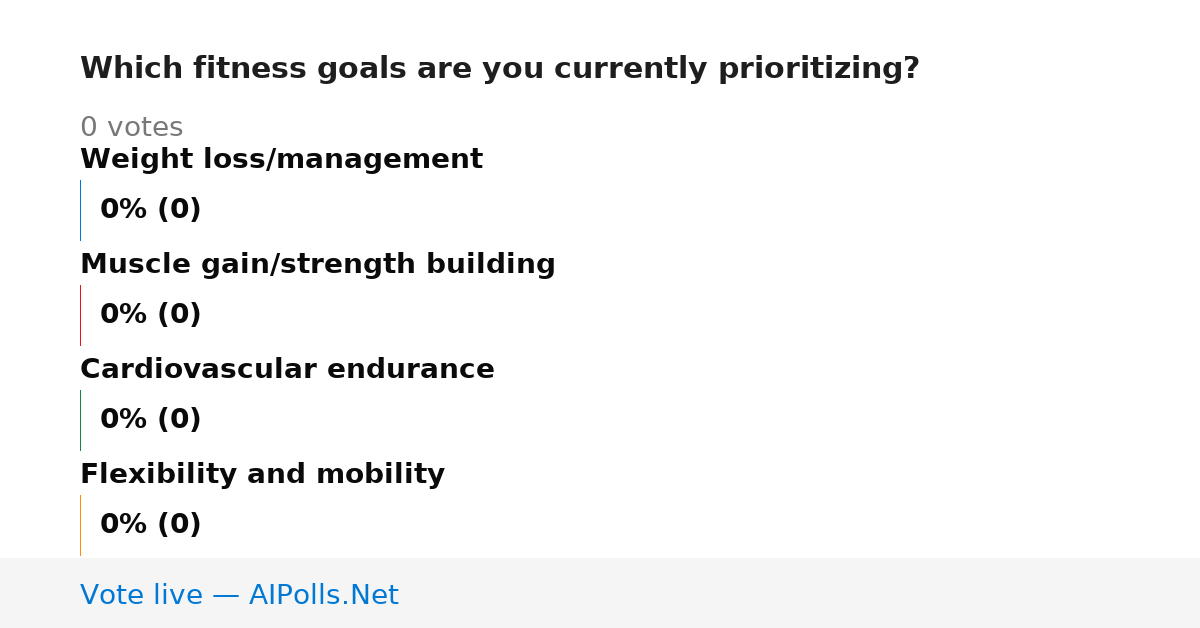Click the word 'prioritizing?' in the heading
This screenshot has height=628, width=1200.
click(x=818, y=69)
